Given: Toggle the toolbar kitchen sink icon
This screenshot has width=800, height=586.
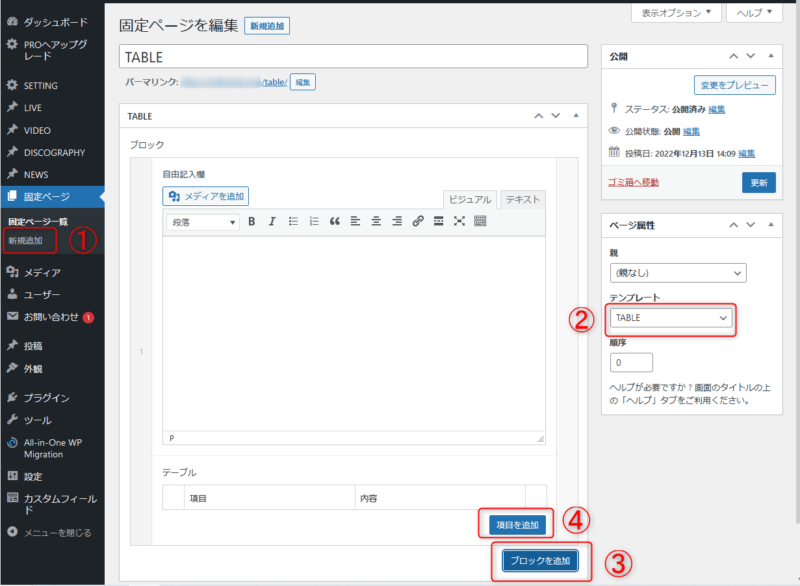Looking at the screenshot, I should point(480,221).
